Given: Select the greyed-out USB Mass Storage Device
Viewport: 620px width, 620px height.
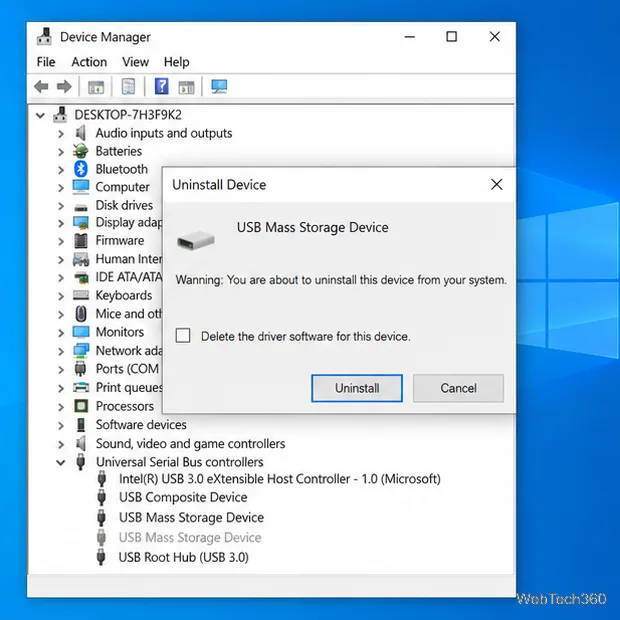Looking at the screenshot, I should 190,537.
